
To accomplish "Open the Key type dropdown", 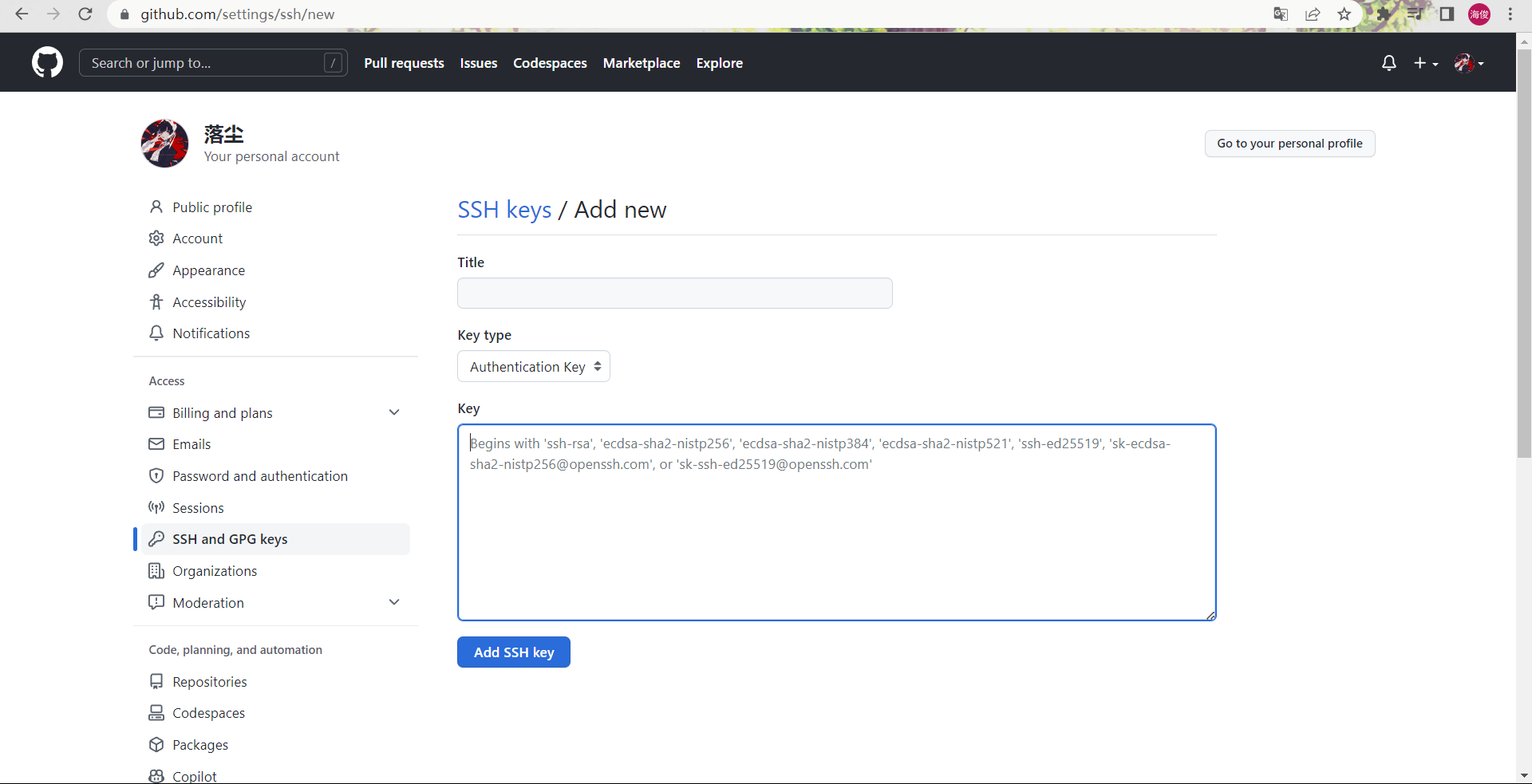I will 533,366.
